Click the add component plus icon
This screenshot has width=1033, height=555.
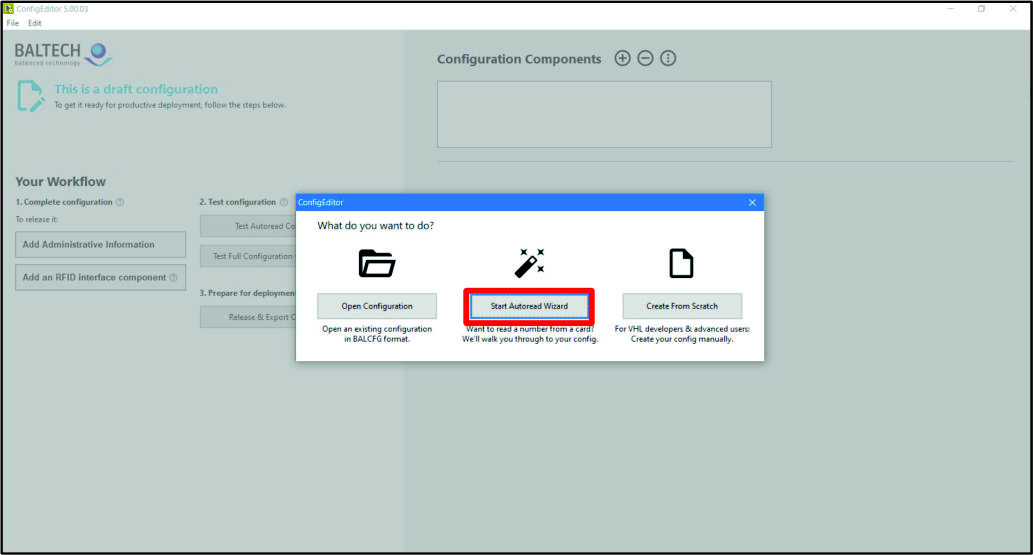622,59
